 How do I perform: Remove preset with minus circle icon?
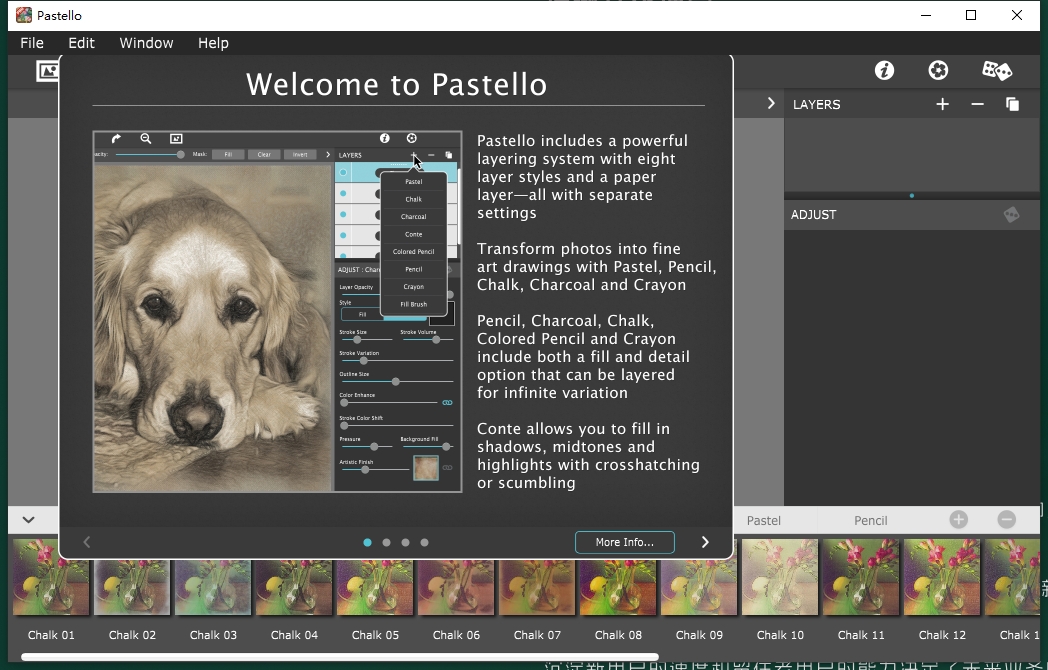(1007, 520)
